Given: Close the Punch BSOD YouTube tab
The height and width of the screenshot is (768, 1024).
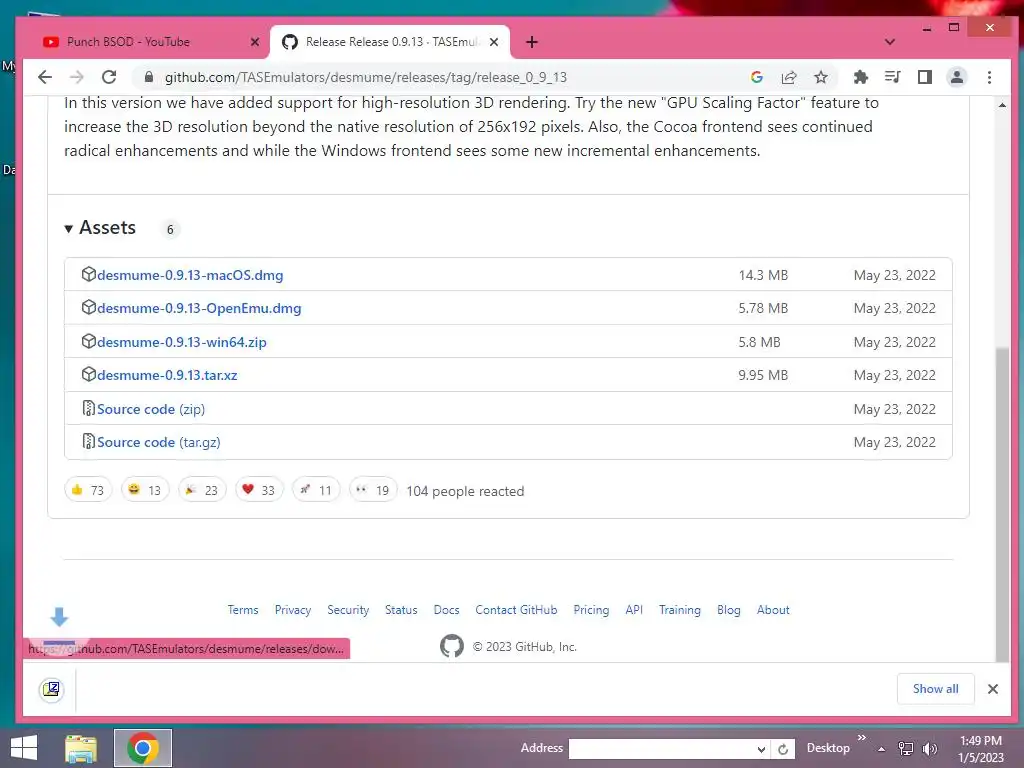Looking at the screenshot, I should tap(255, 42).
